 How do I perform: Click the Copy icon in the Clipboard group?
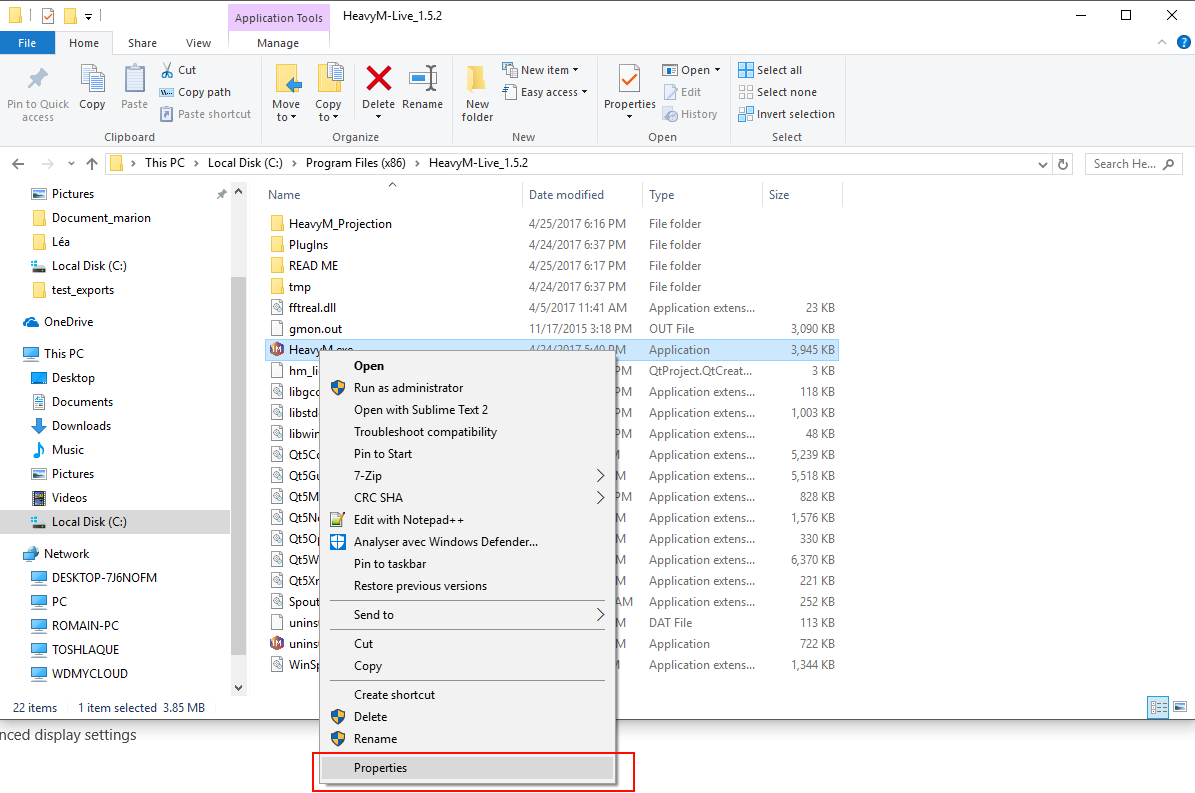[x=92, y=80]
